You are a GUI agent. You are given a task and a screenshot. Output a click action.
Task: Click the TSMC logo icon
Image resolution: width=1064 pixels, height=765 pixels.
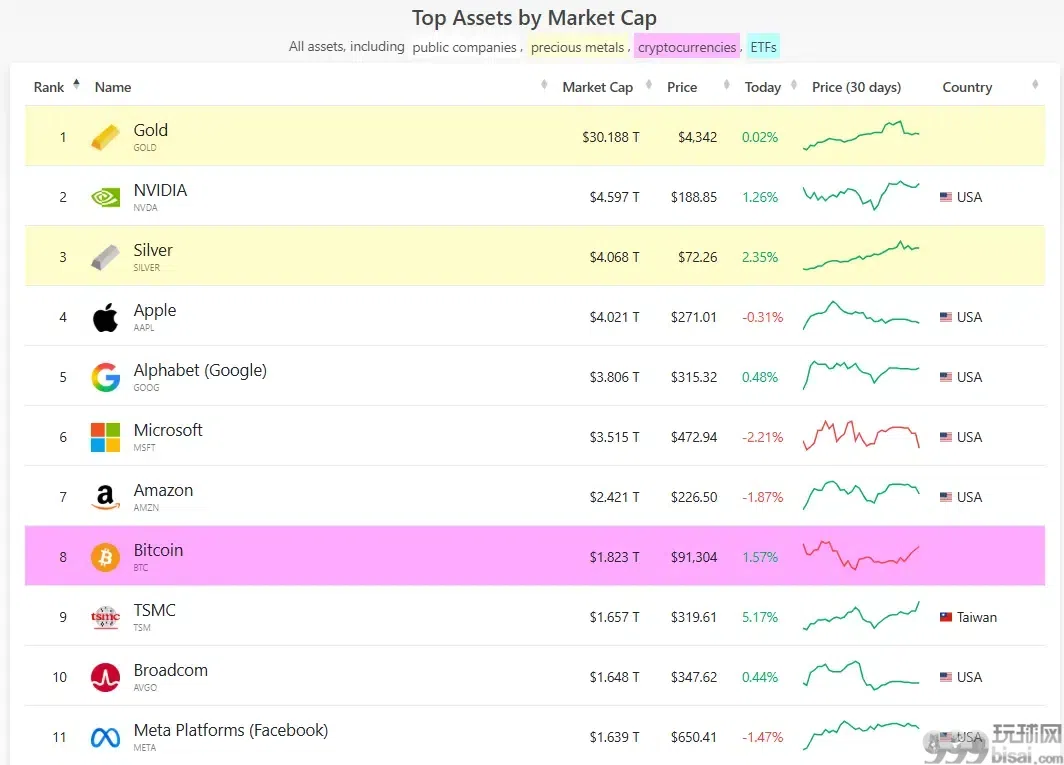(105, 617)
